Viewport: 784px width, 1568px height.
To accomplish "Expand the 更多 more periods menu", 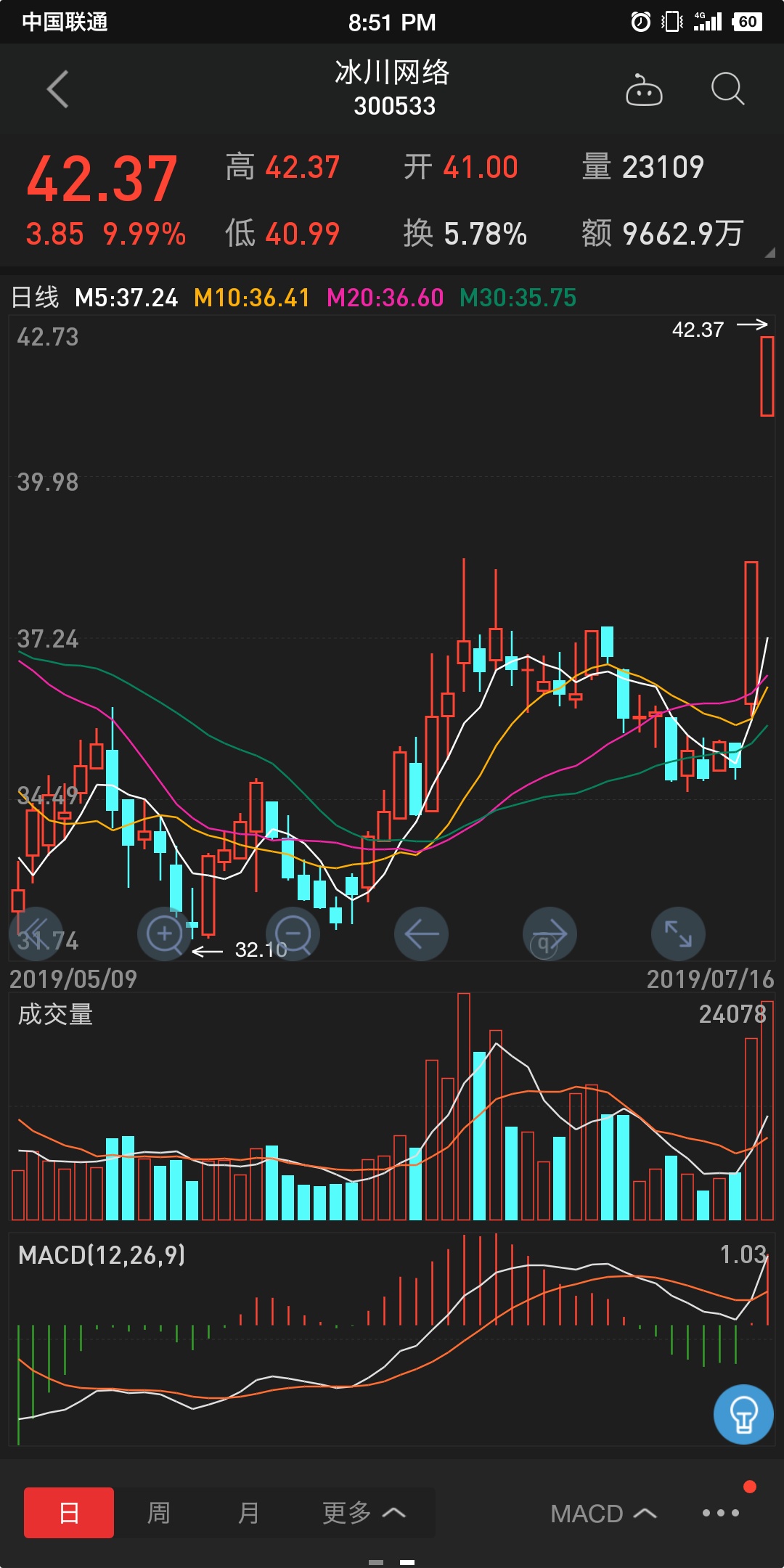I will (363, 1513).
